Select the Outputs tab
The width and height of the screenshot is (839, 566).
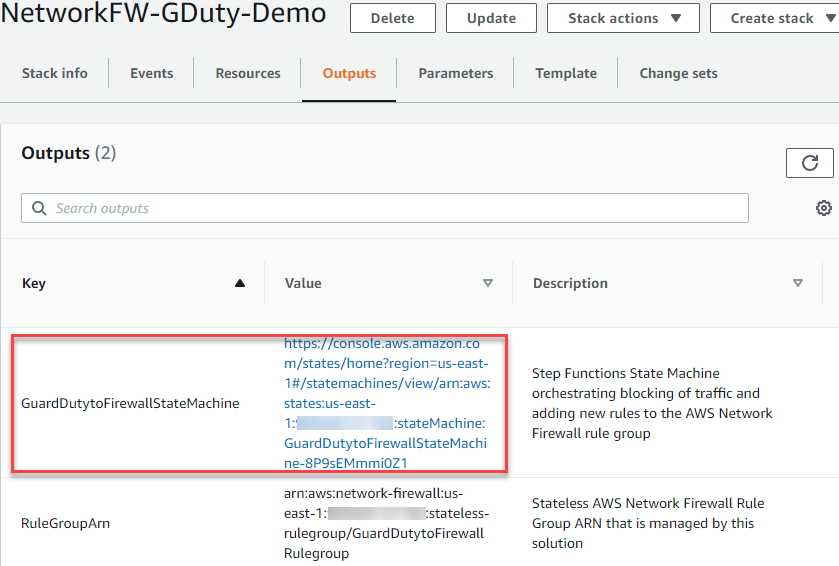point(349,73)
